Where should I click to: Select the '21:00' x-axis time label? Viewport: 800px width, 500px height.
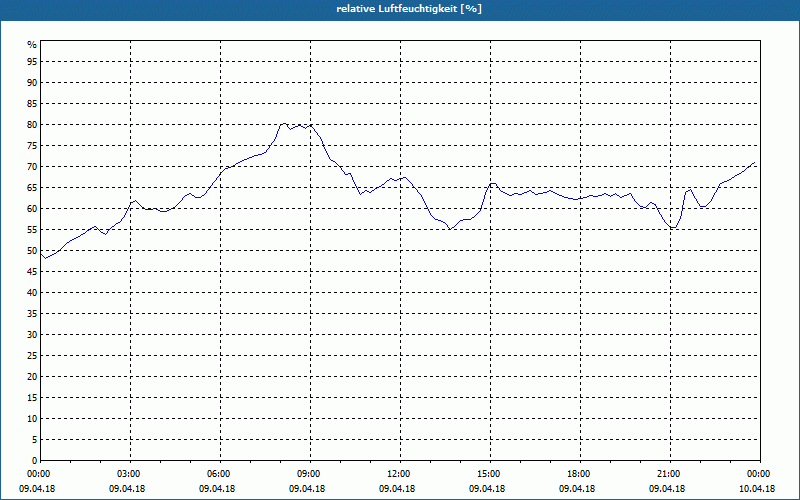click(x=670, y=474)
